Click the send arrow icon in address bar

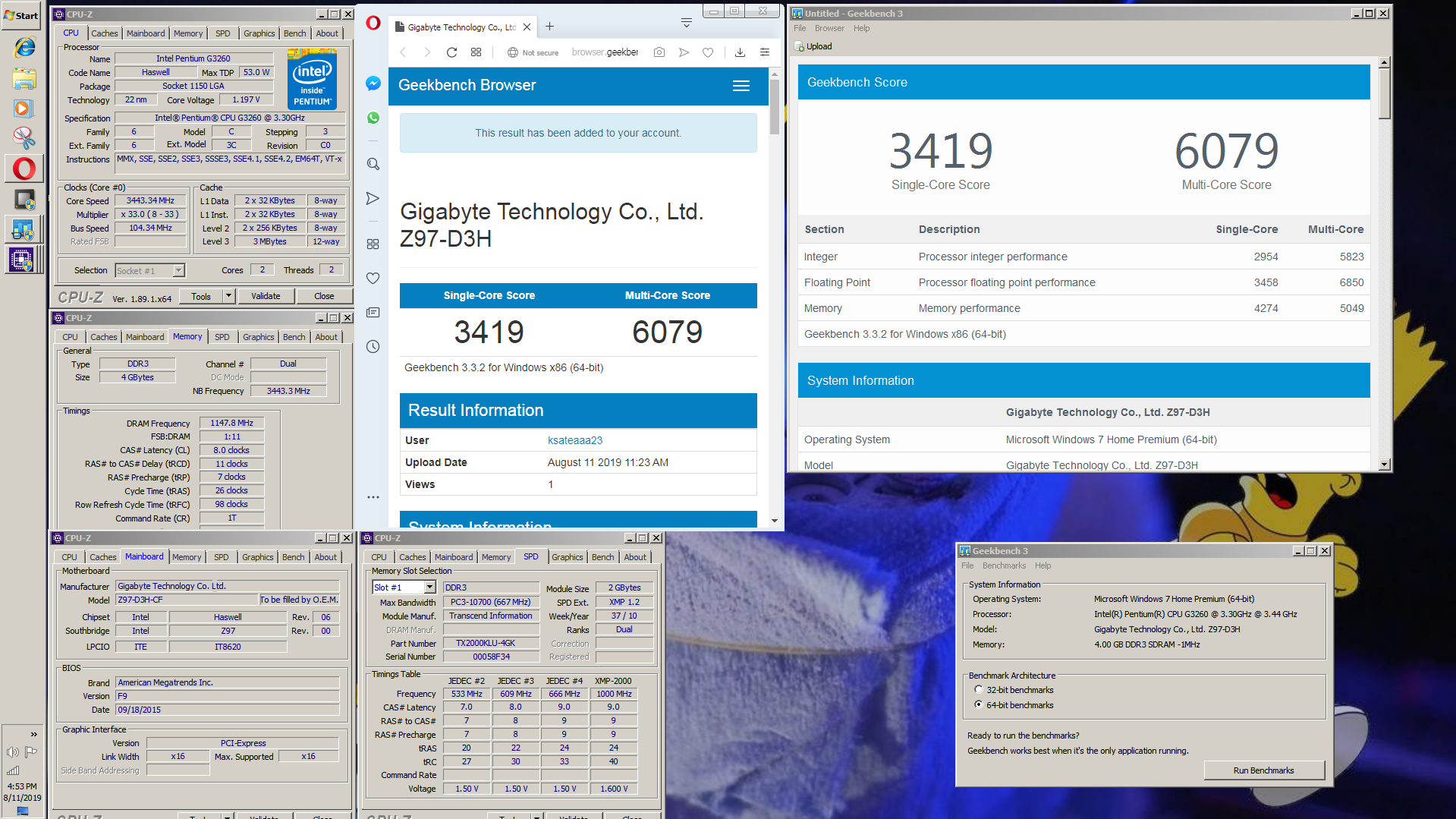tap(684, 52)
